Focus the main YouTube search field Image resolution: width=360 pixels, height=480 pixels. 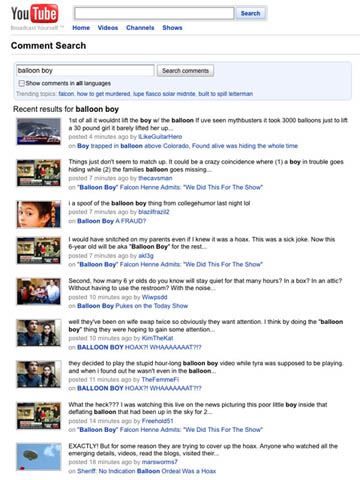click(x=154, y=13)
